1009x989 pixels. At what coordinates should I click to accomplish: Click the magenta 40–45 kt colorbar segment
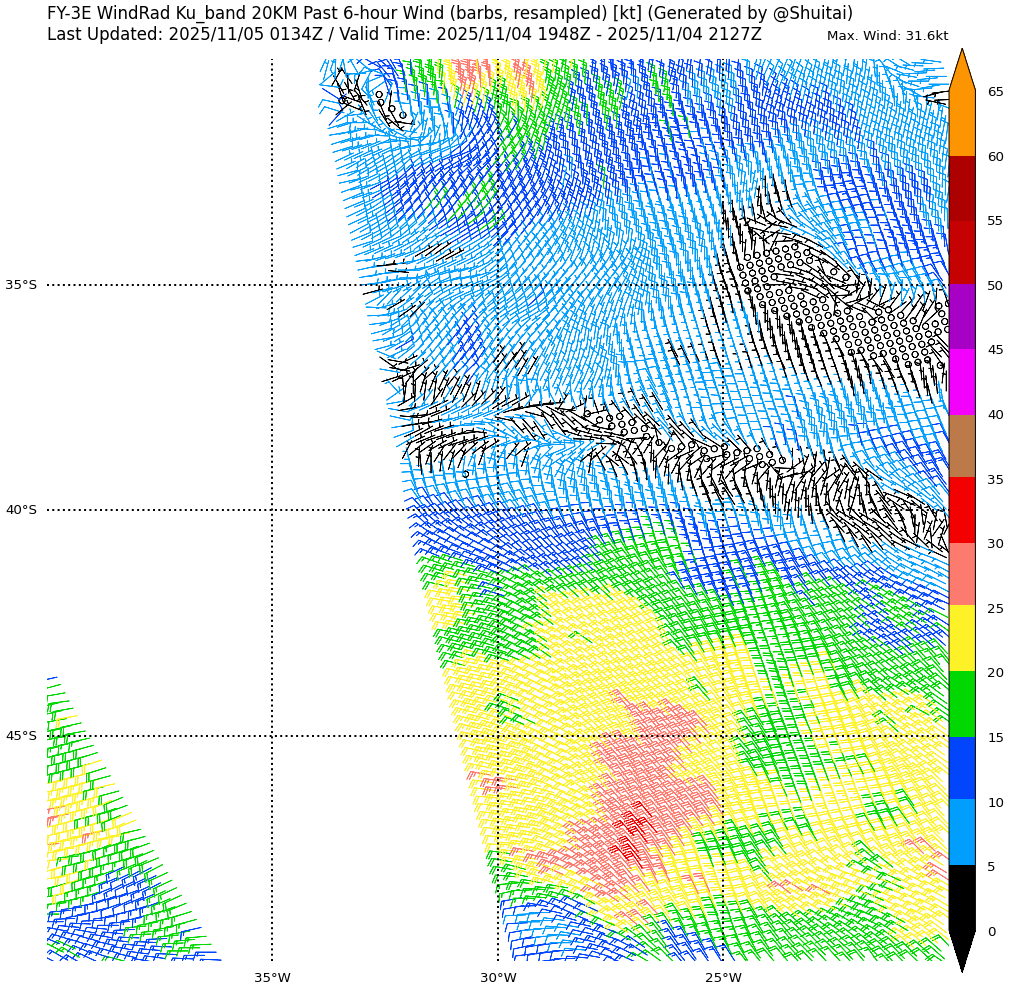(x=961, y=382)
